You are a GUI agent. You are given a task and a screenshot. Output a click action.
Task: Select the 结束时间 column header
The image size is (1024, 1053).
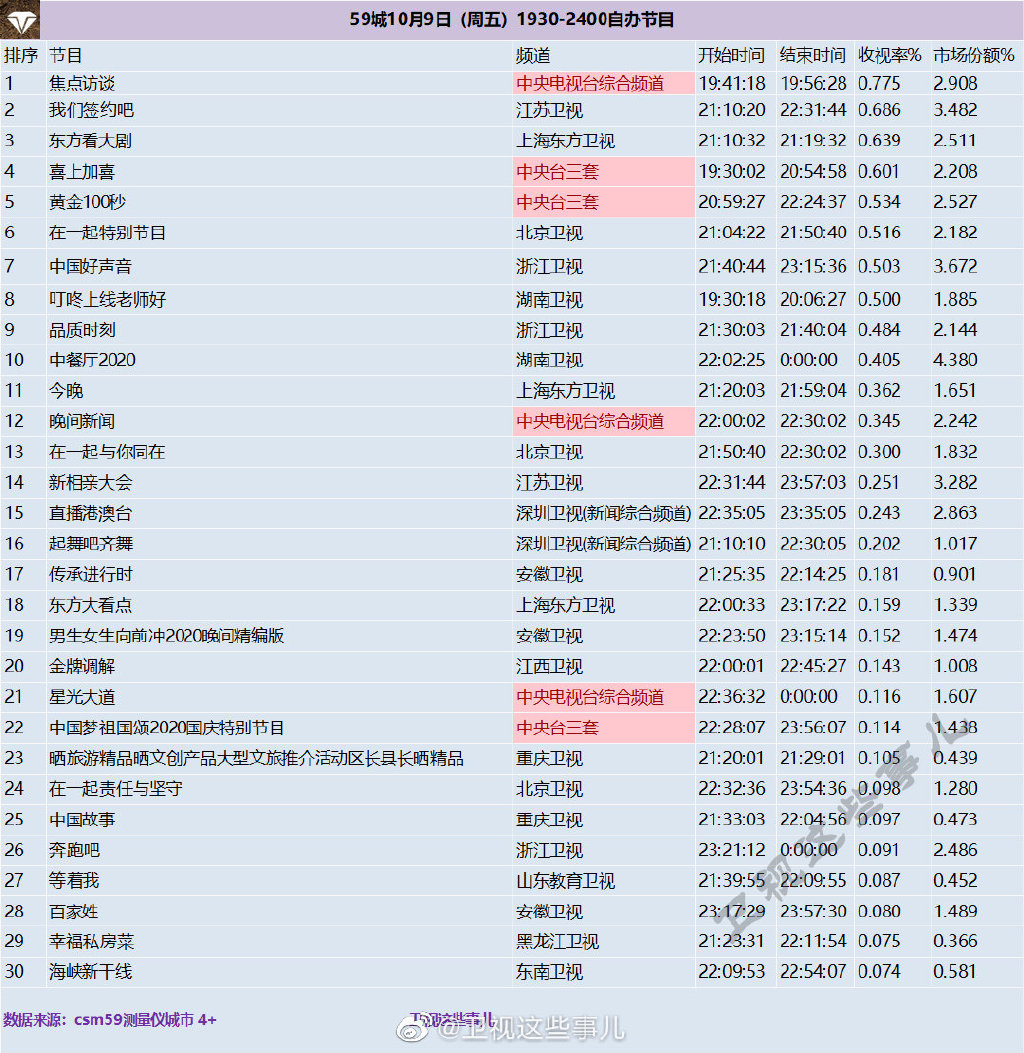[x=812, y=56]
